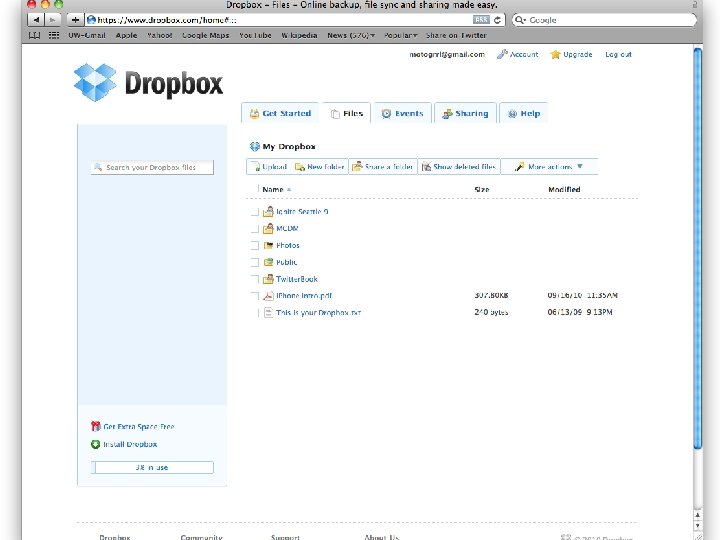Switch to the Help tab
The height and width of the screenshot is (540, 720).
pyautogui.click(x=523, y=113)
